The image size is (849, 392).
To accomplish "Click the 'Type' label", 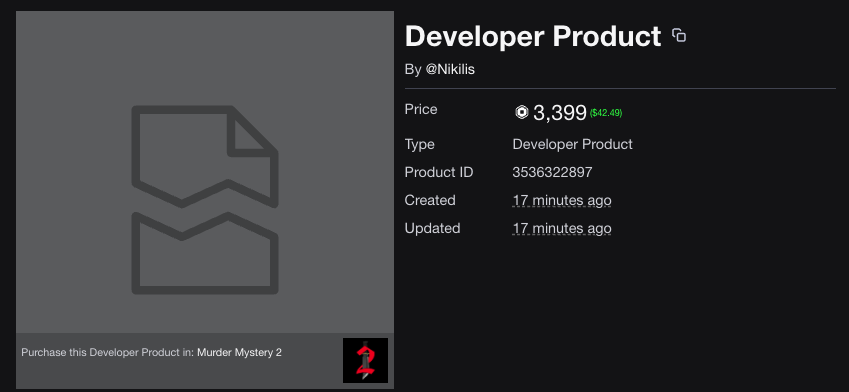I will [420, 145].
